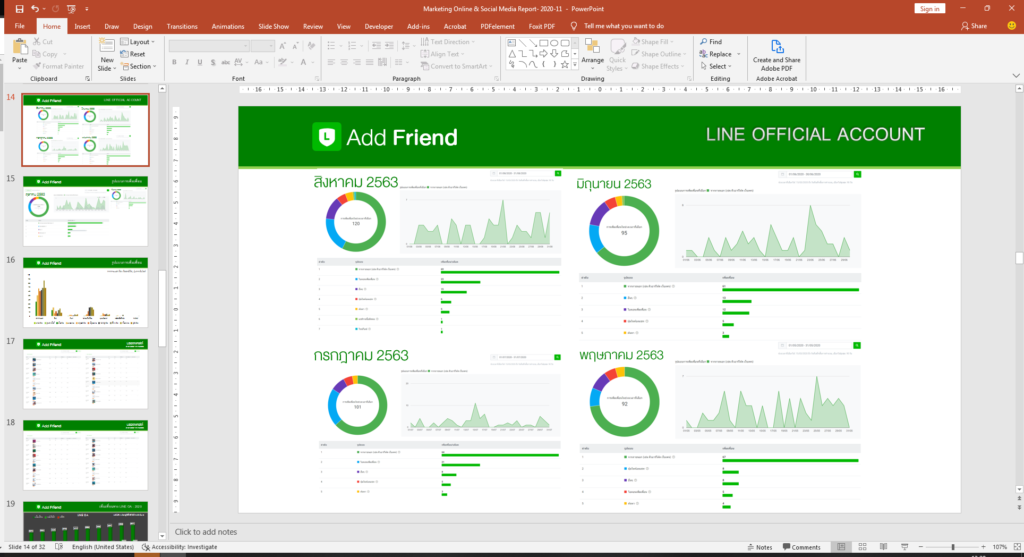This screenshot has height=557, width=1024.
Task: Switch to the Insert tab
Action: (x=82, y=26)
